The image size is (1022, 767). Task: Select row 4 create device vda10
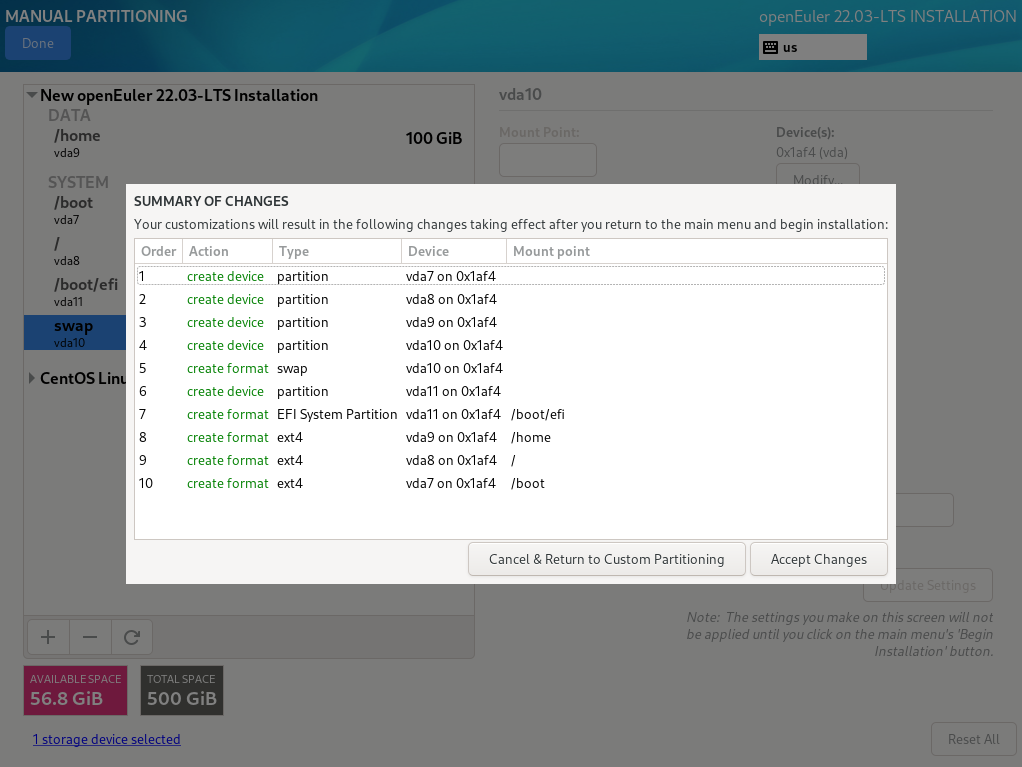tap(511, 345)
